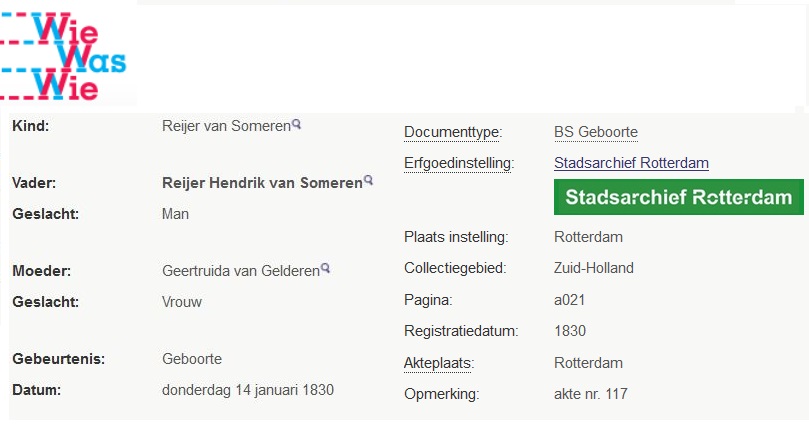The height and width of the screenshot is (442, 809).
Task: Click registration date value 1830
Action: coord(570,331)
